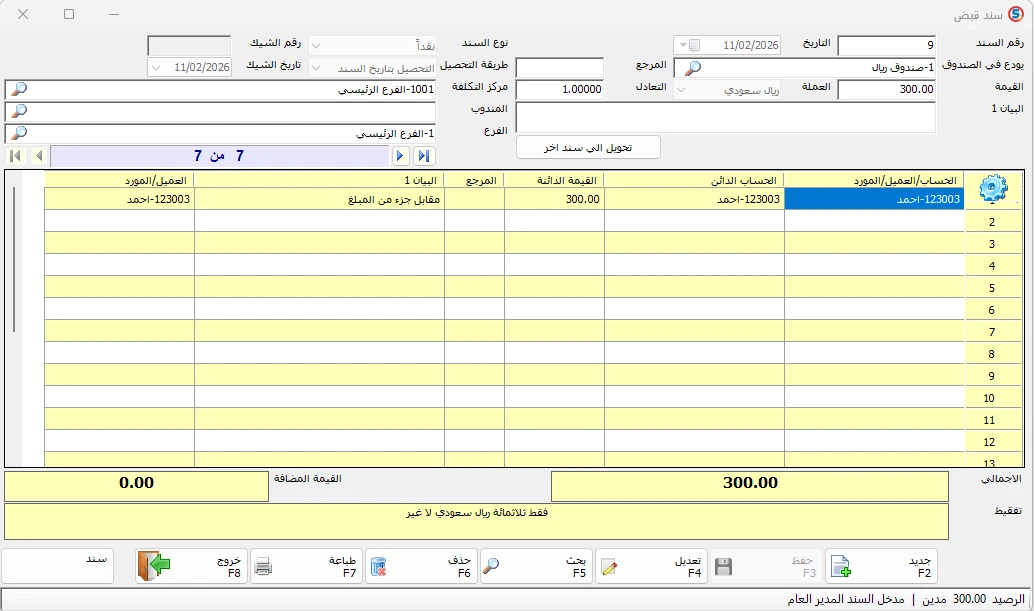Click the البيان 1 description text field

725,118
